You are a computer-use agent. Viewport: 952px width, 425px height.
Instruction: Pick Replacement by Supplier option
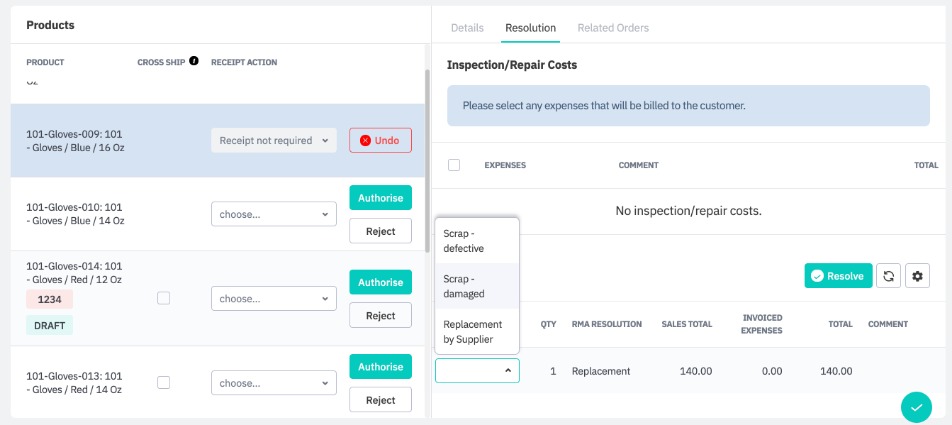[x=477, y=332]
